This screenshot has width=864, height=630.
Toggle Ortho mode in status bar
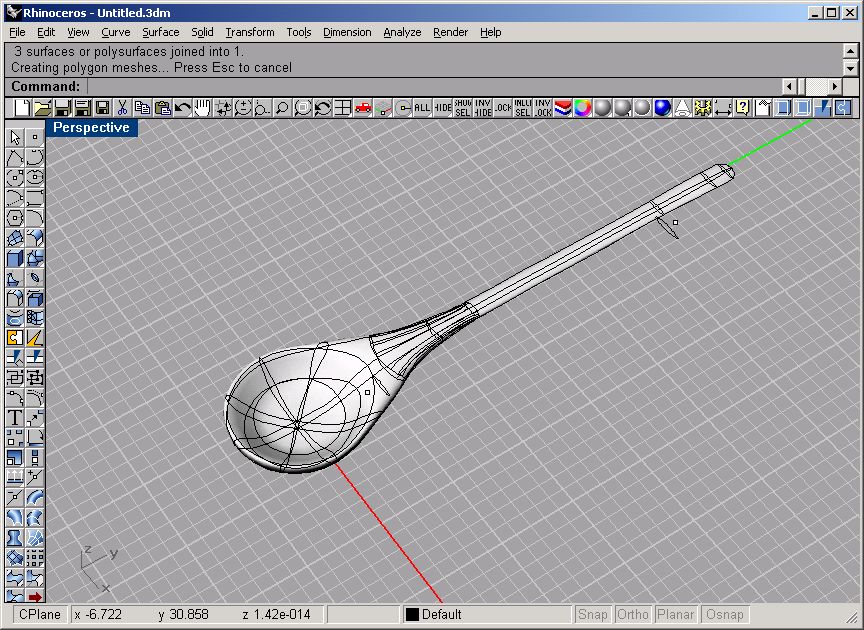[x=633, y=614]
